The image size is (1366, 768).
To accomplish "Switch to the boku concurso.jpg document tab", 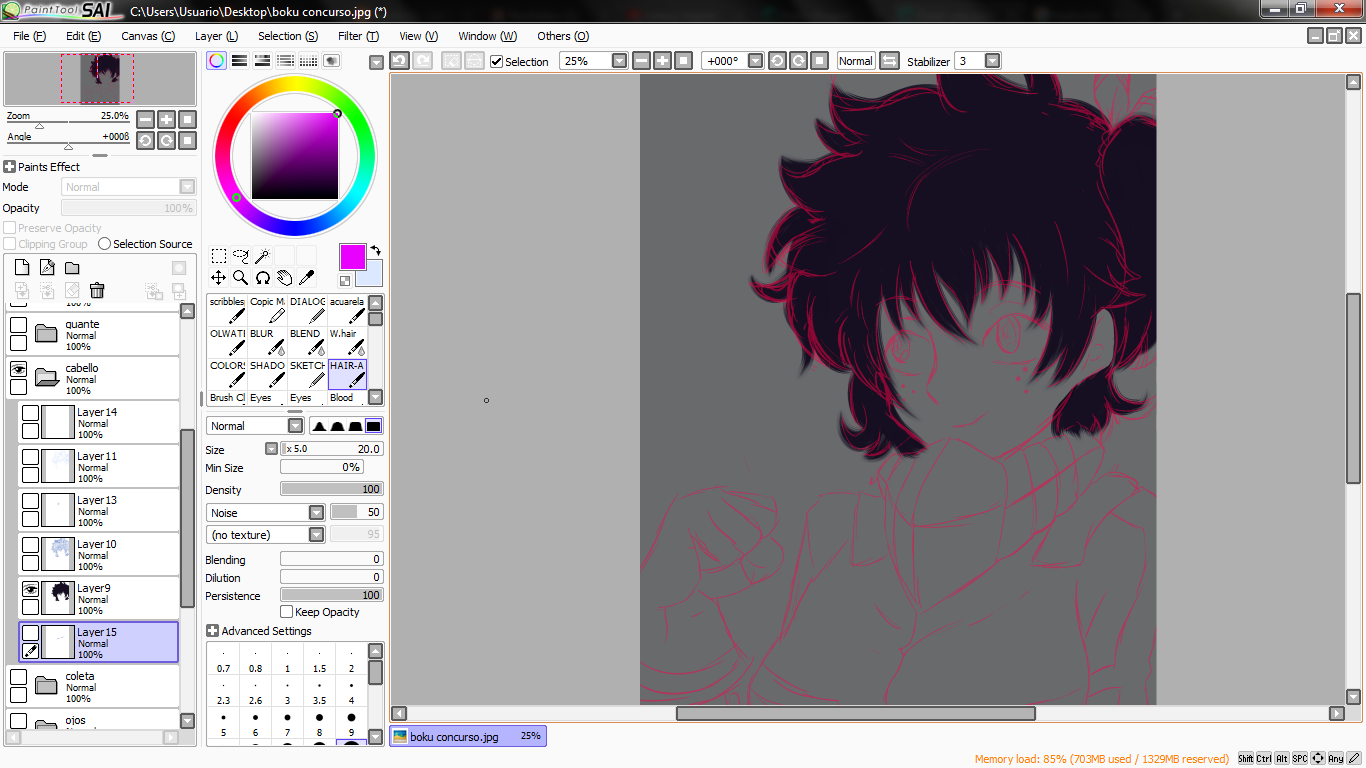I will [x=468, y=736].
